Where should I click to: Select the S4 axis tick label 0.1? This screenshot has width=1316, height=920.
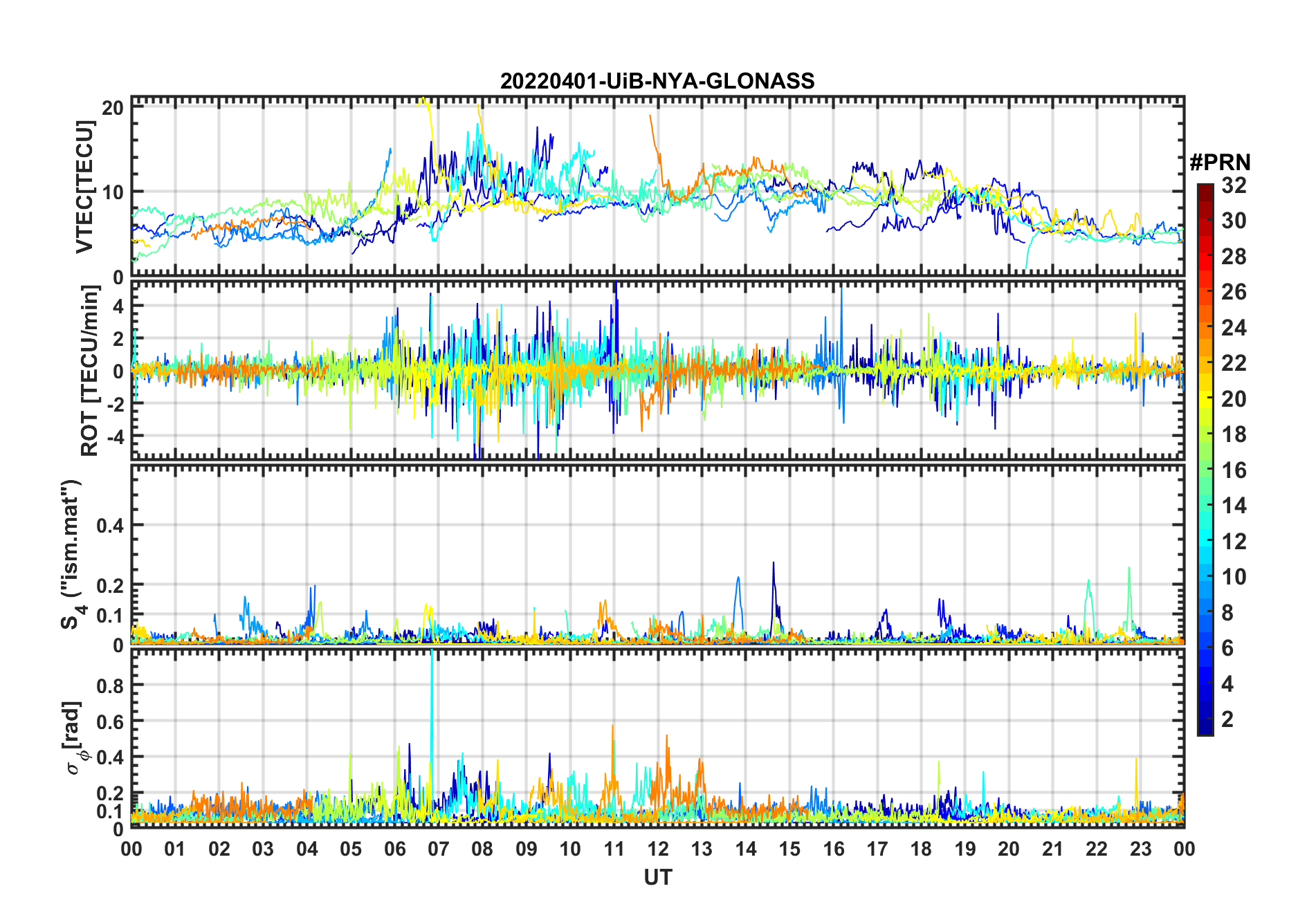coord(110,615)
